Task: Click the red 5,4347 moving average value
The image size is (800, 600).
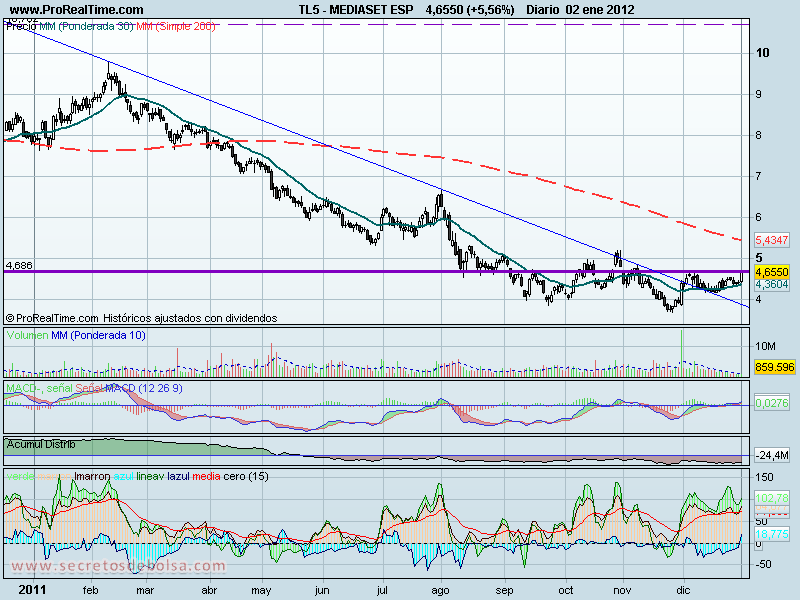Action: pos(771,239)
